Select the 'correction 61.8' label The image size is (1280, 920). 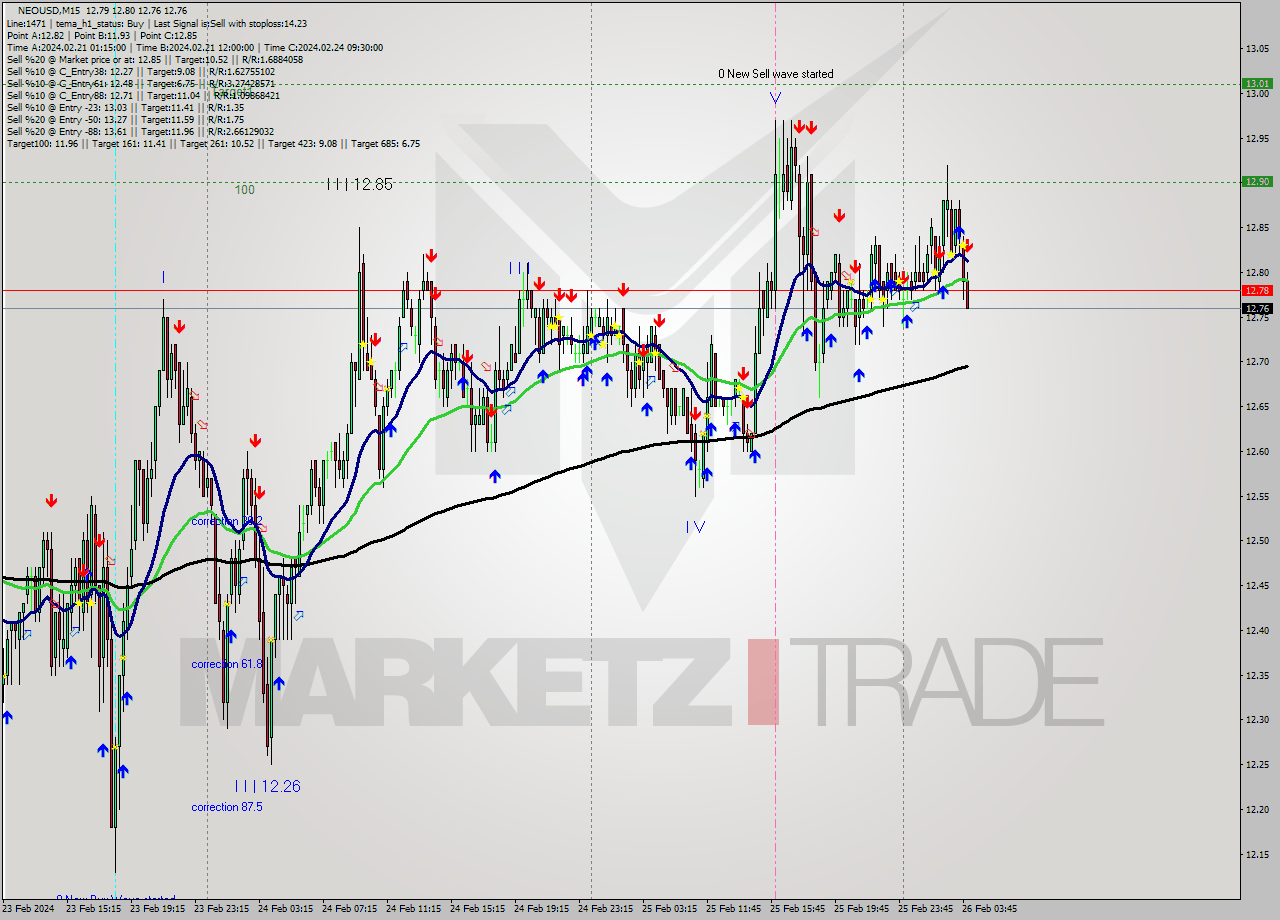227,664
